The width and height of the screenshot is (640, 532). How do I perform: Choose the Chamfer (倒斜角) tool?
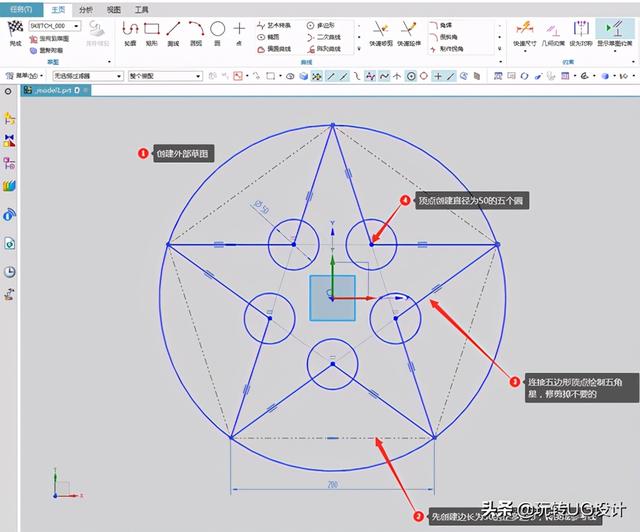pos(443,37)
